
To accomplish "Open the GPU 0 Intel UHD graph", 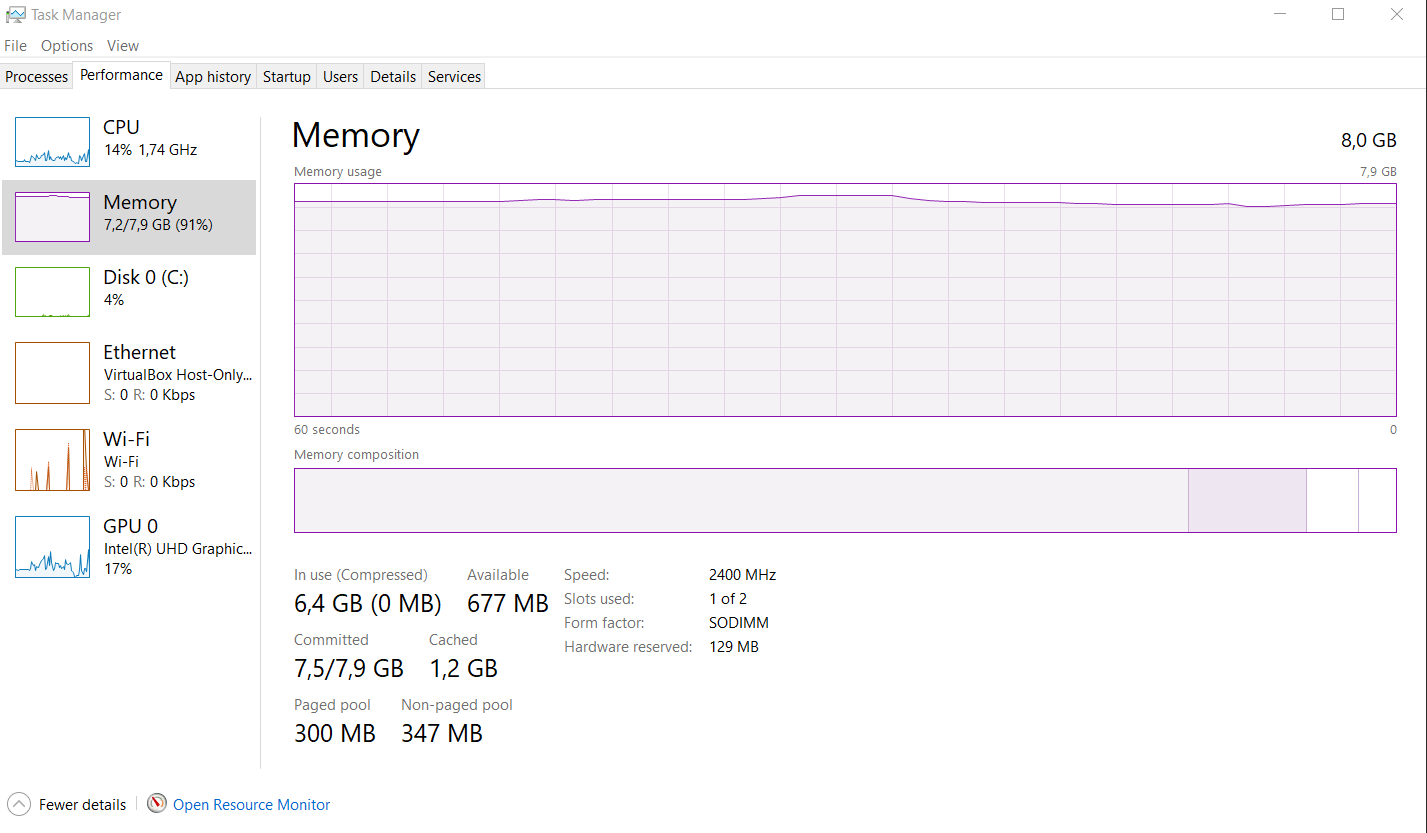I will tap(52, 547).
